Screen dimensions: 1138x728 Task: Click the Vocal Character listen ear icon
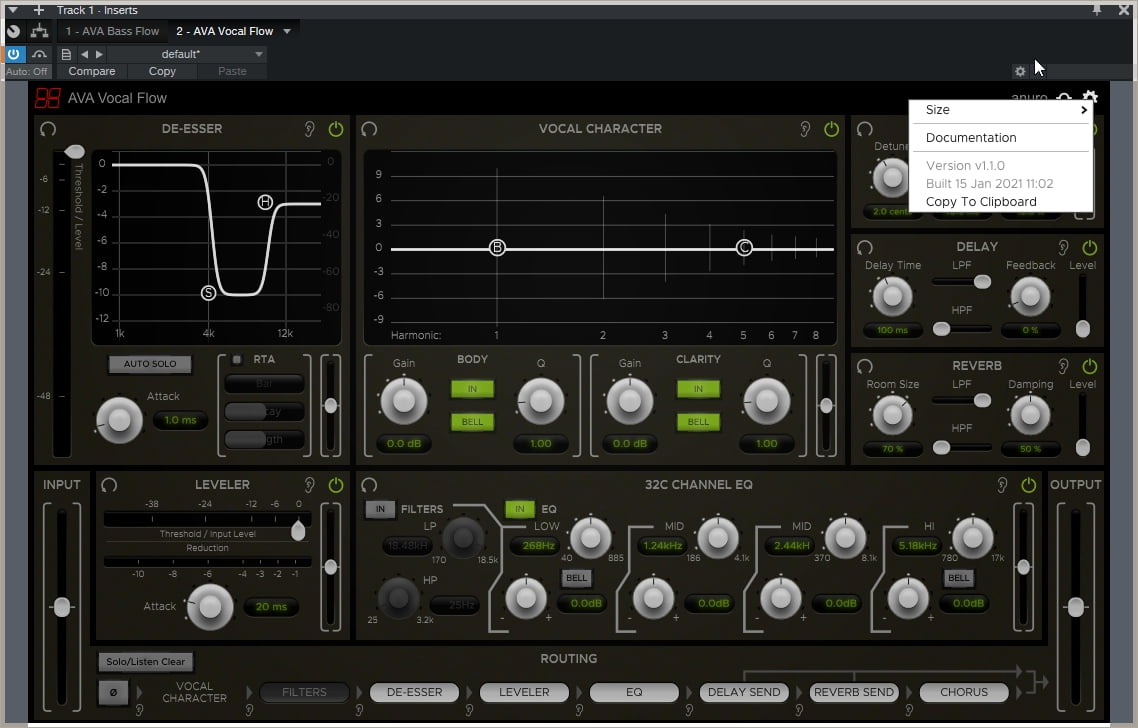806,129
